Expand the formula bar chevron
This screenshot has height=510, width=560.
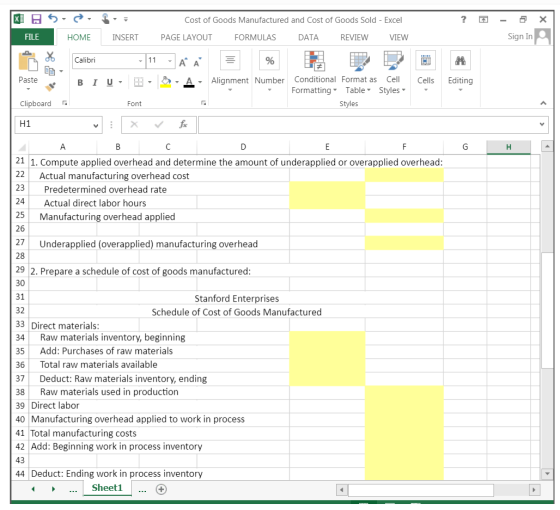(542, 124)
